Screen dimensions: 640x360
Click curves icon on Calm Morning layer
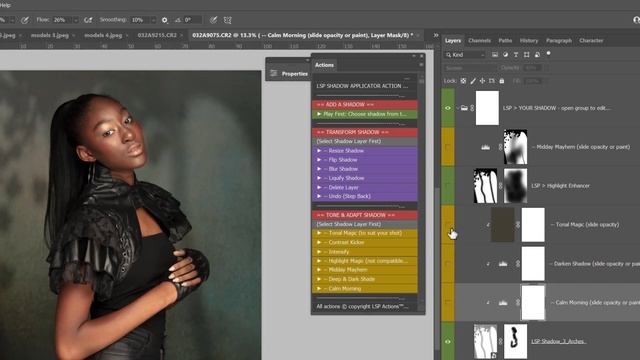coord(503,302)
